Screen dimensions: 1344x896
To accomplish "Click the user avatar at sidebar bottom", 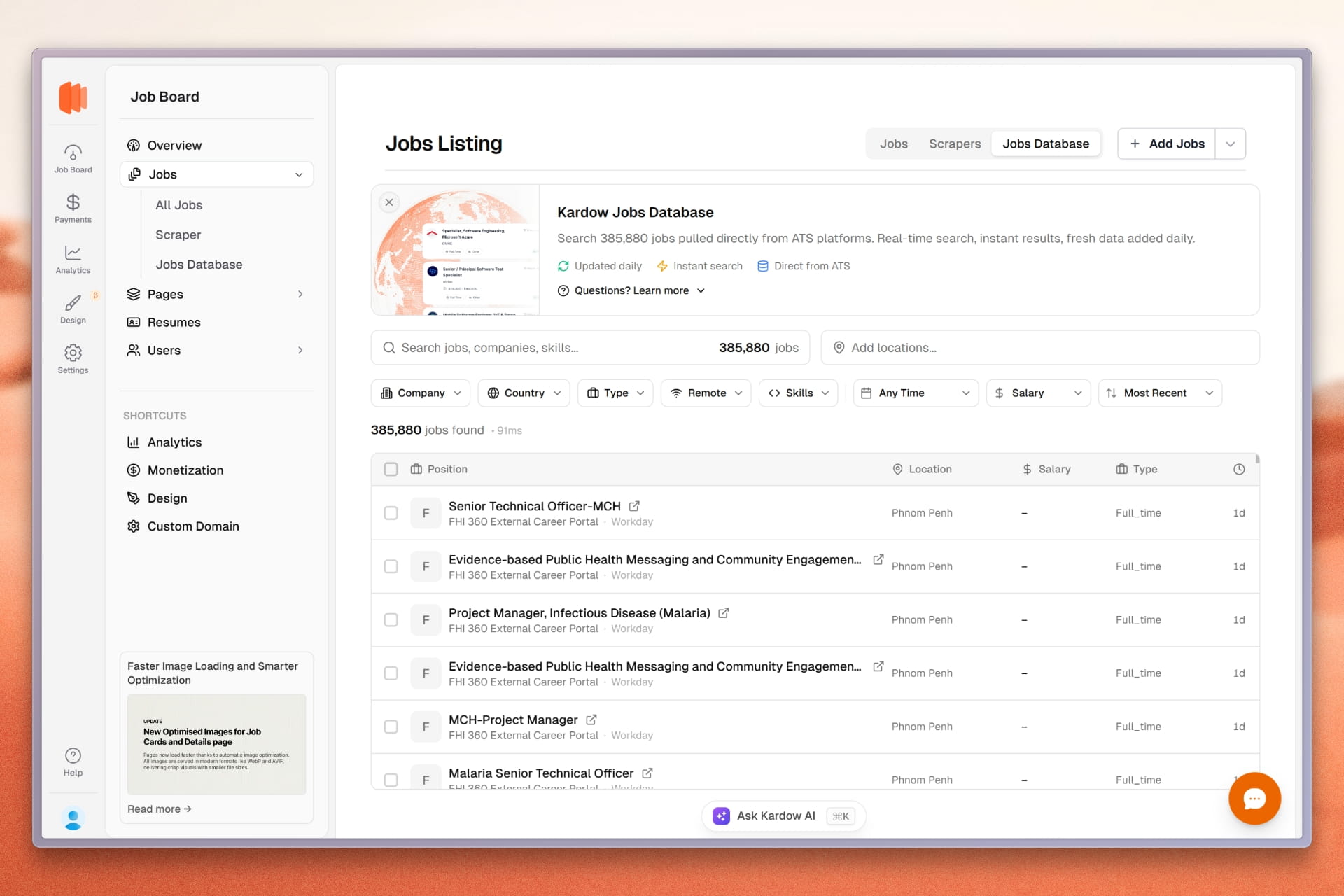I will [73, 818].
